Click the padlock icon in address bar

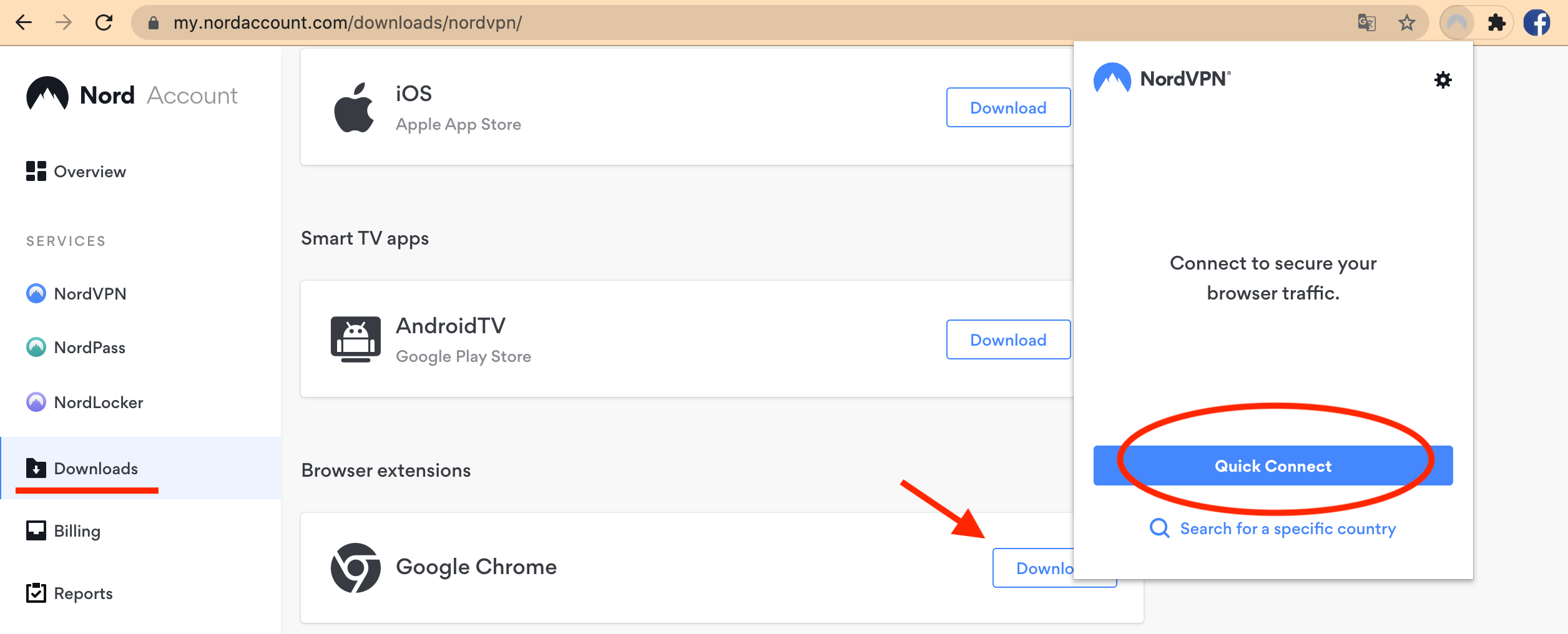click(x=153, y=23)
